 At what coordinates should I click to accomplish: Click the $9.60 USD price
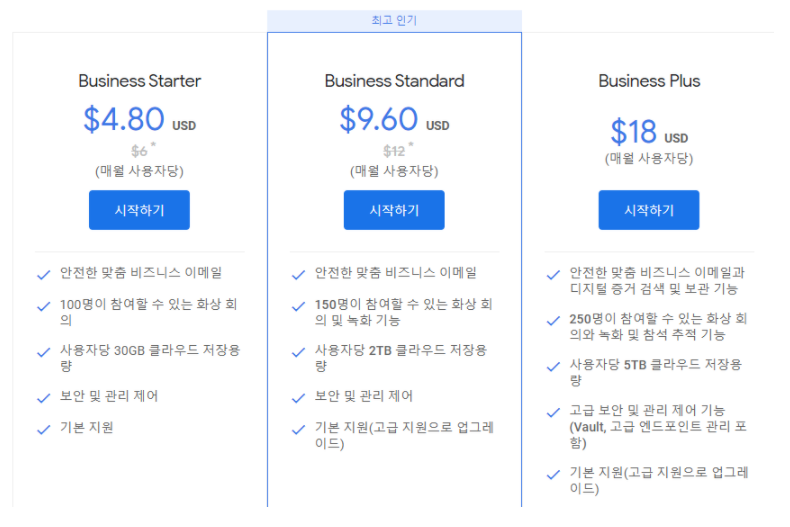point(394,119)
